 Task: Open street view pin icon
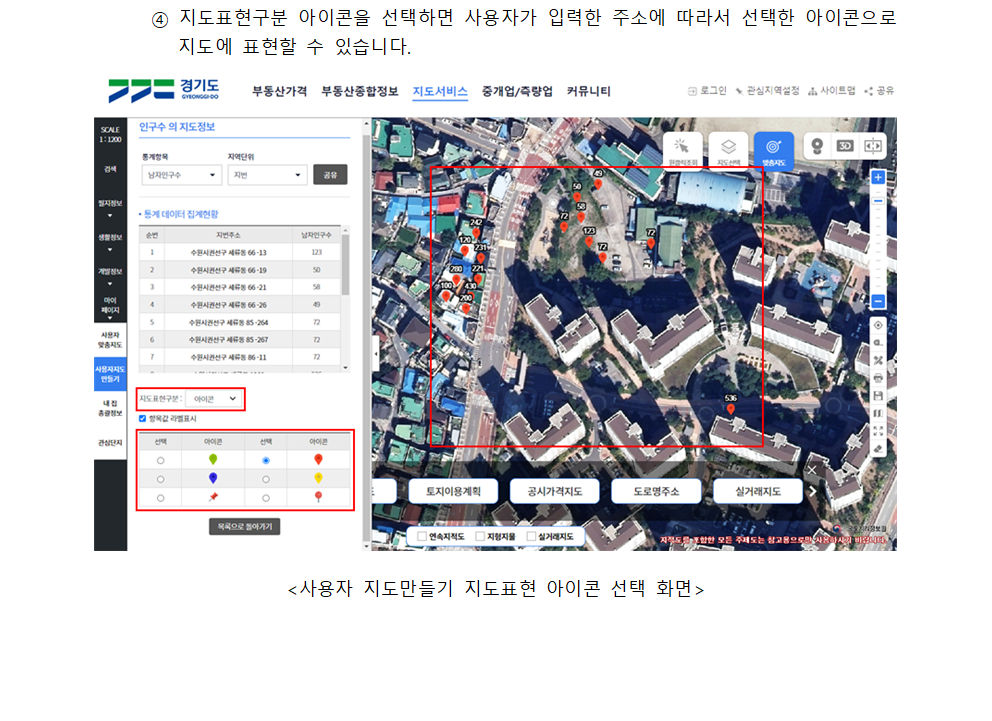pos(817,146)
